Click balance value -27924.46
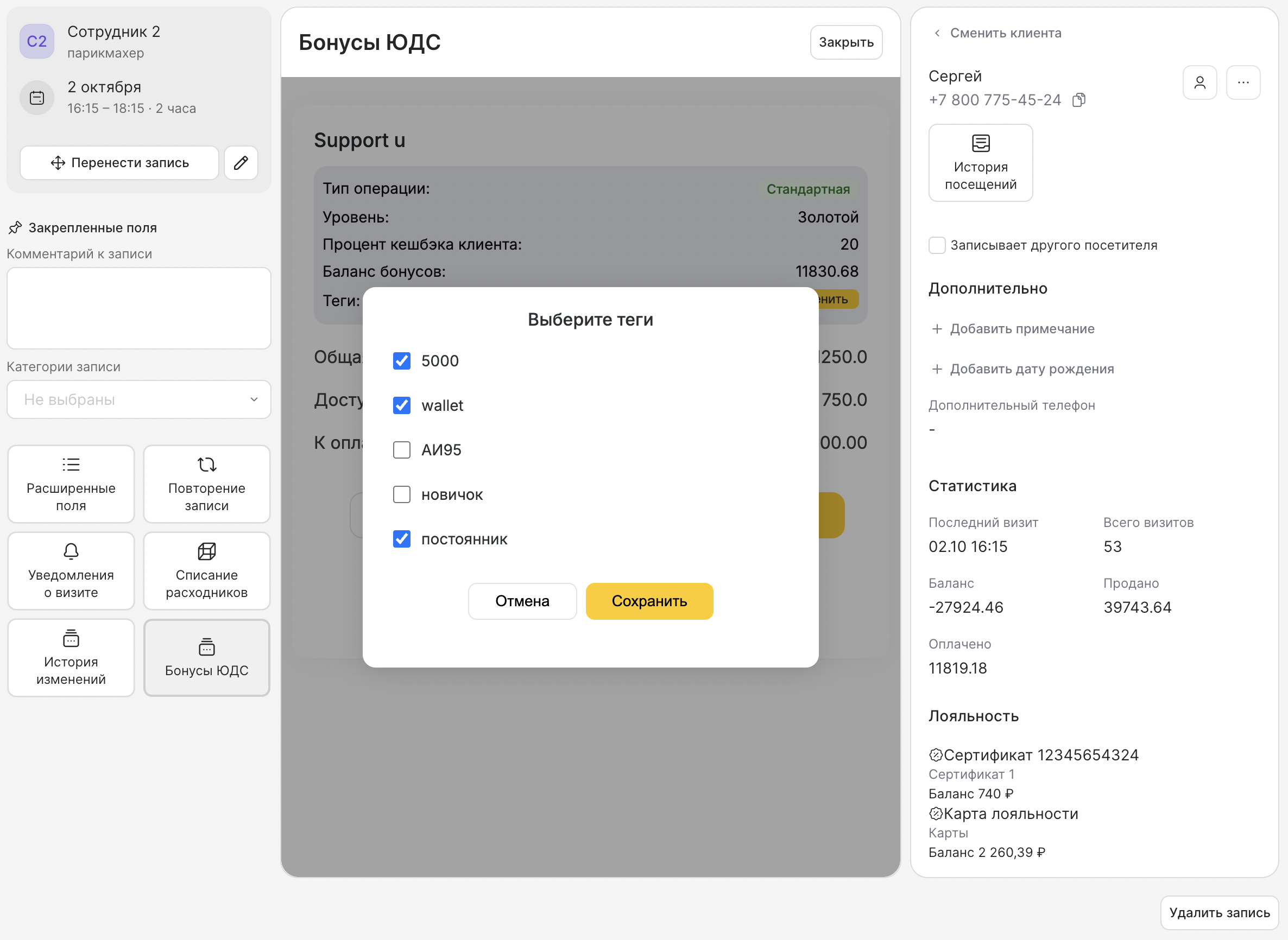This screenshot has width=1288, height=940. (966, 607)
